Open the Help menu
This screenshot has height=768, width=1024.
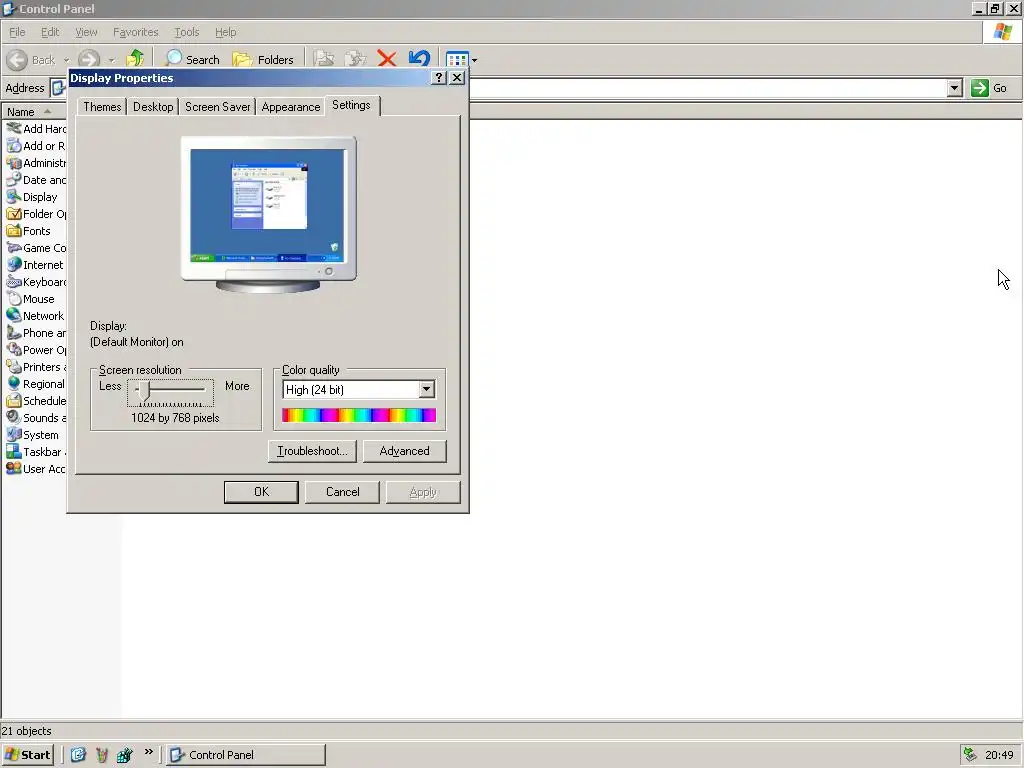click(225, 32)
